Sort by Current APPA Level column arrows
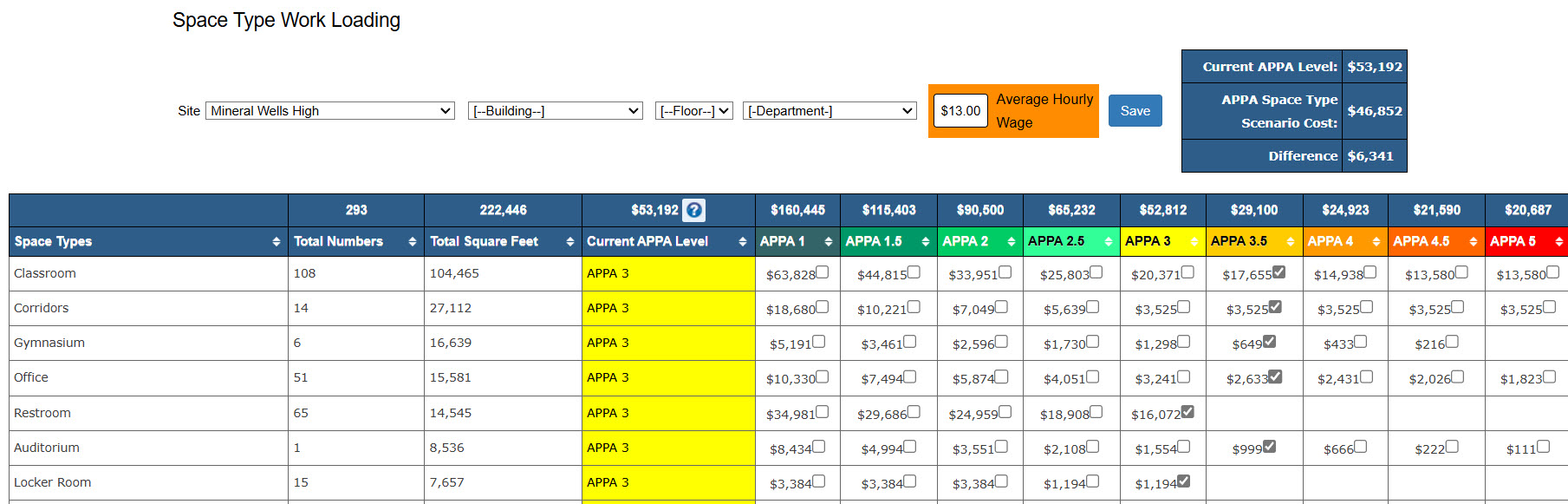 (743, 242)
